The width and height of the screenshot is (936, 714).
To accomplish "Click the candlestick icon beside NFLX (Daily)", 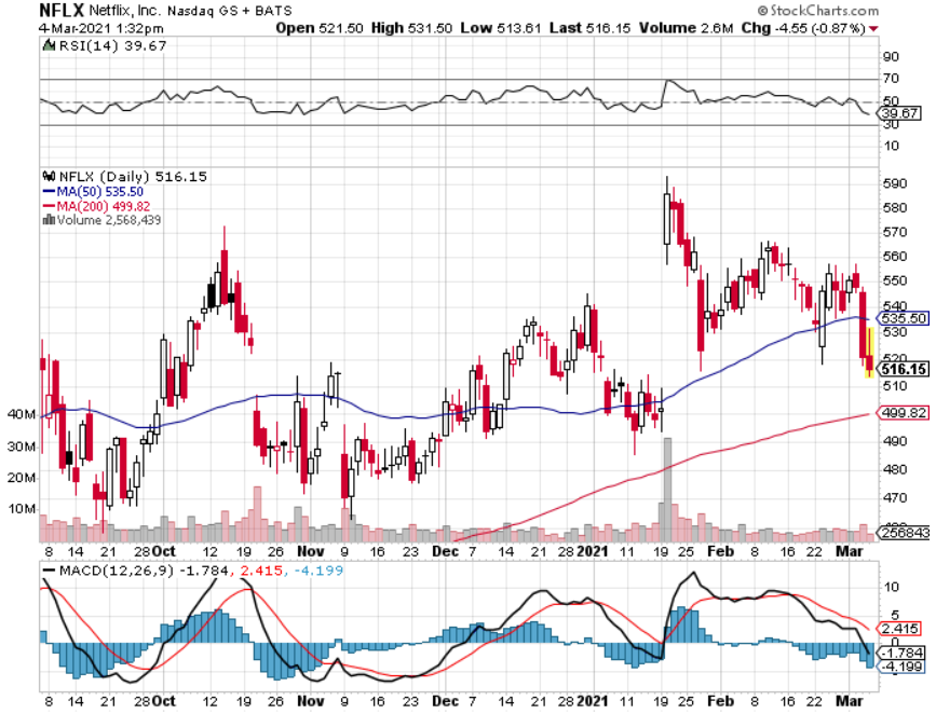I will pyautogui.click(x=49, y=177).
